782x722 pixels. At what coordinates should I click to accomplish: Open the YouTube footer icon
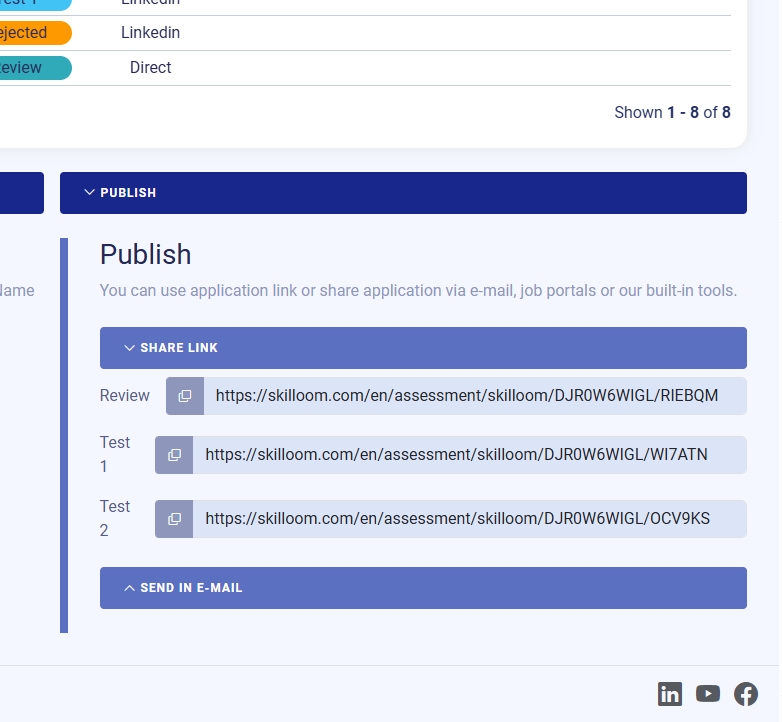707,693
